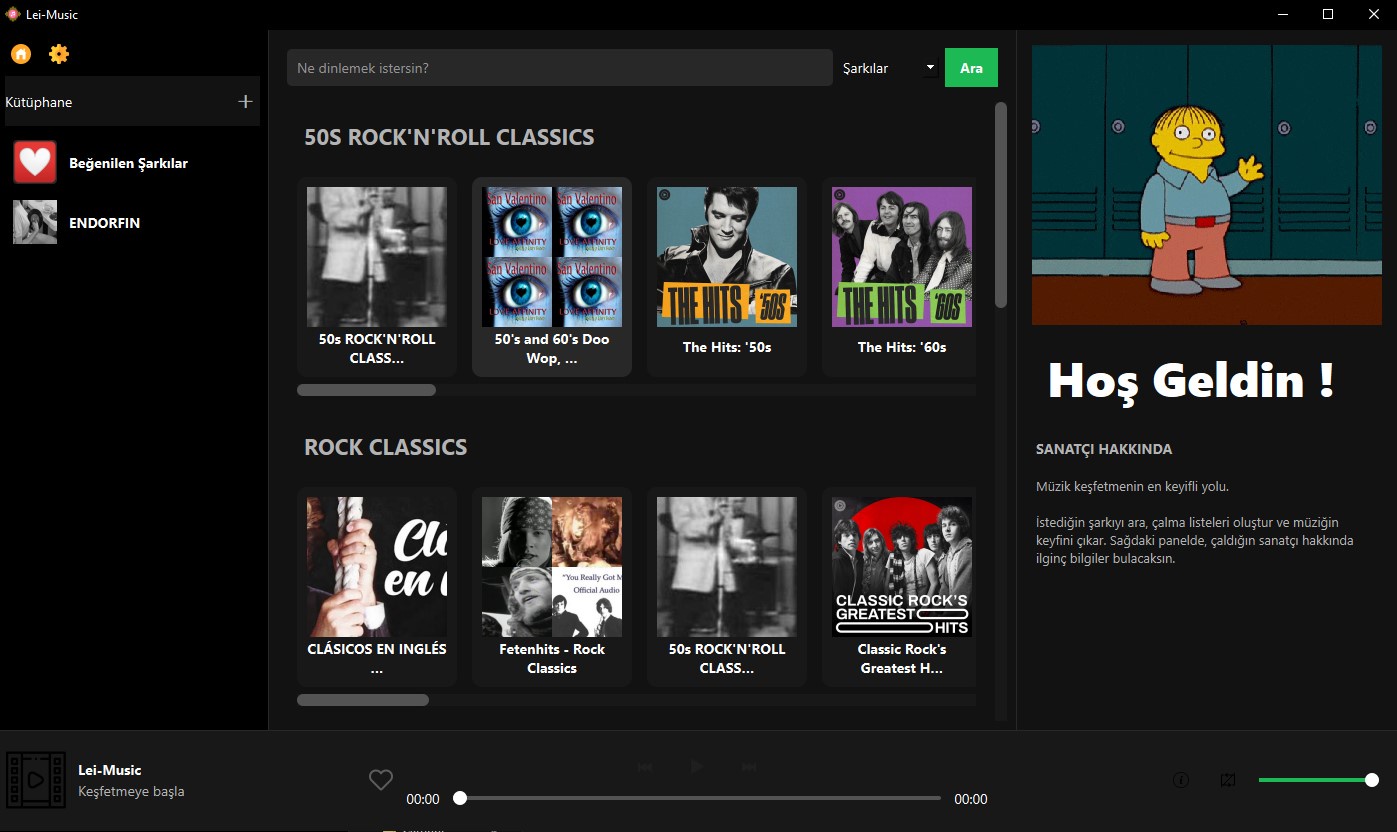Click the next track button
The width and height of the screenshot is (1397, 832).
click(x=749, y=767)
